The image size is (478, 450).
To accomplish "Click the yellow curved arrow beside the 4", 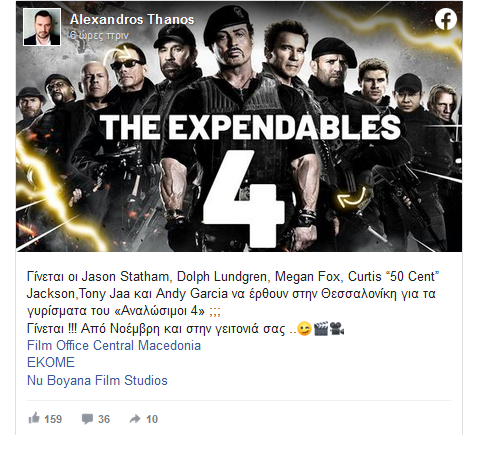I will coord(351,198).
